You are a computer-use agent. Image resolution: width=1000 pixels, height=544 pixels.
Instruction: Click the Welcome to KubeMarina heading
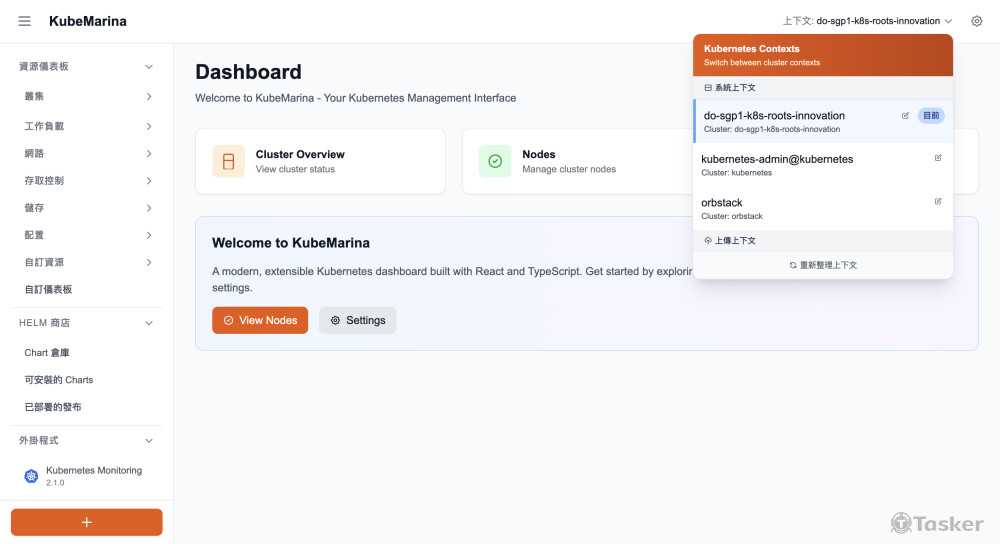click(291, 243)
